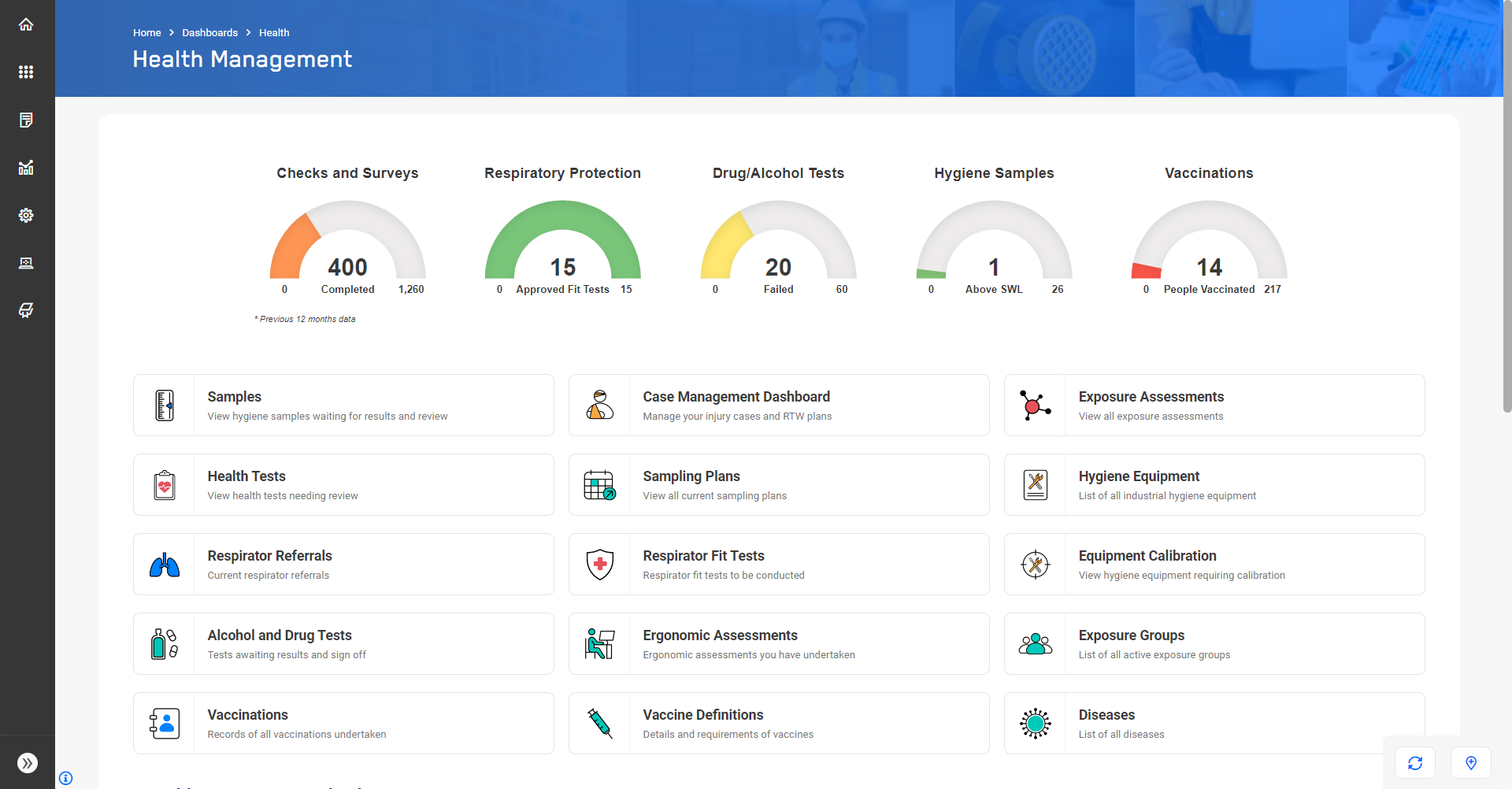The image size is (1512, 789).
Task: Open the settings gear icon in the sidebar
Action: pos(26,215)
